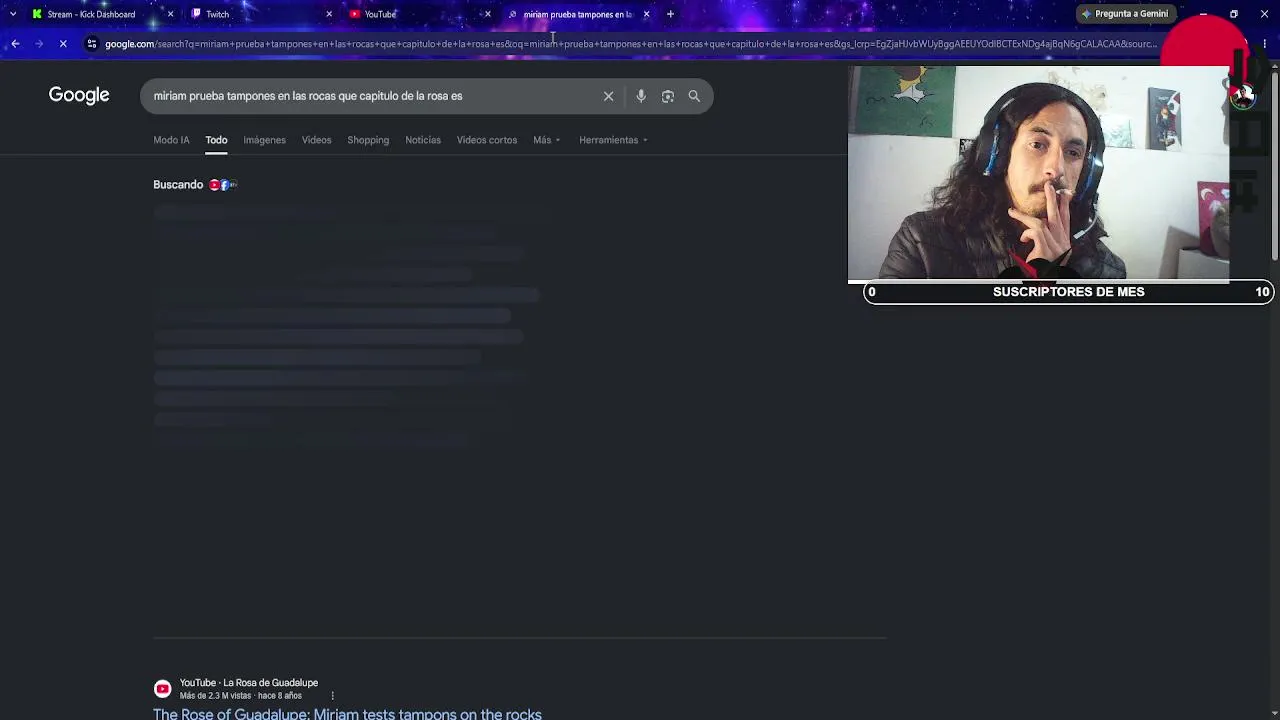The width and height of the screenshot is (1280, 720).
Task: Go forward to the next page
Action: click(x=39, y=44)
